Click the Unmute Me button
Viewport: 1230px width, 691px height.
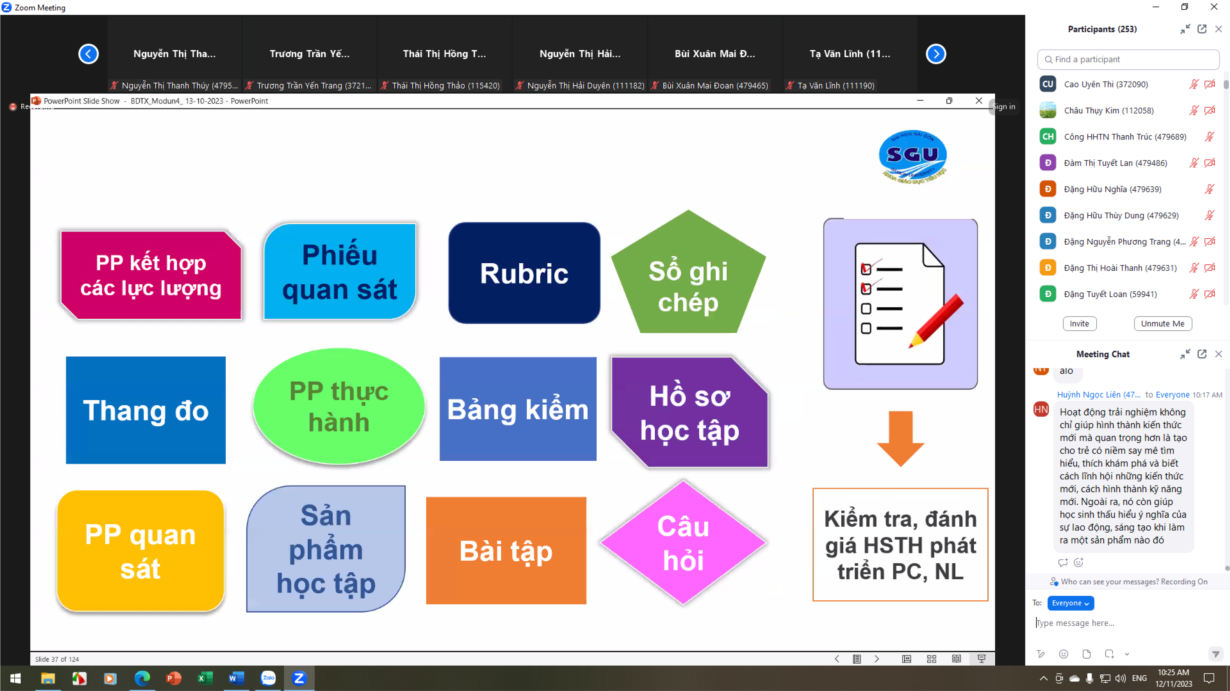(x=1163, y=324)
